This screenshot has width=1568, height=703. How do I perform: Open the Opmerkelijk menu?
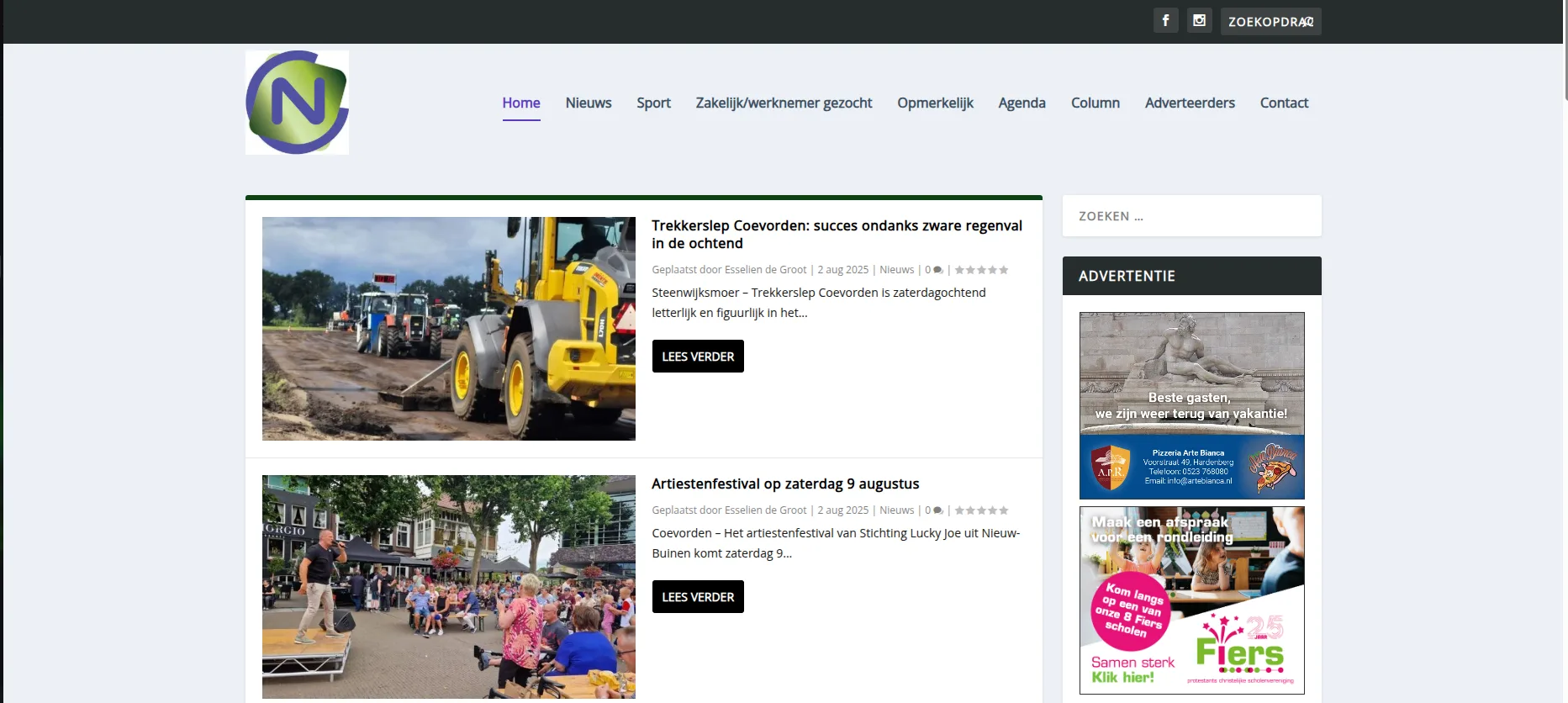click(x=935, y=103)
